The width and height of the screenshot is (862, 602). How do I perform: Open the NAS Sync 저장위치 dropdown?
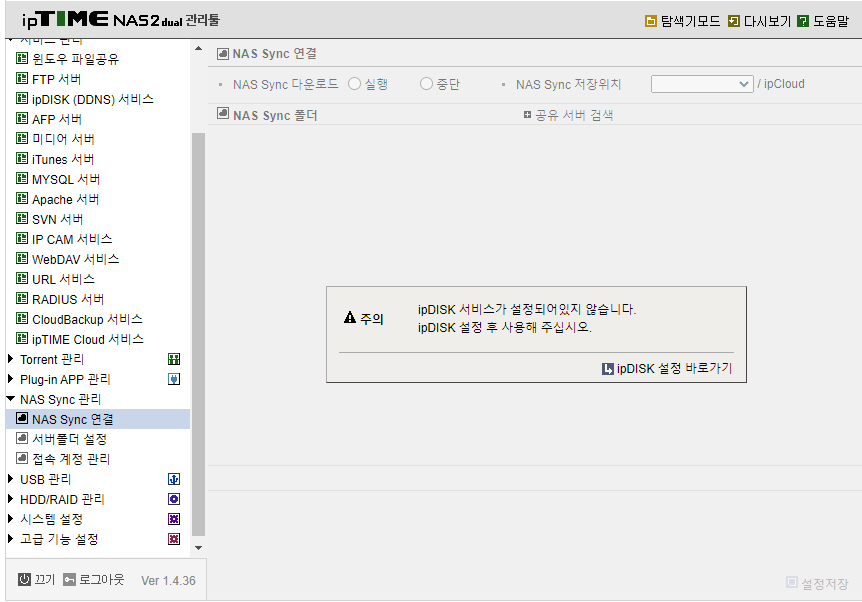(702, 84)
